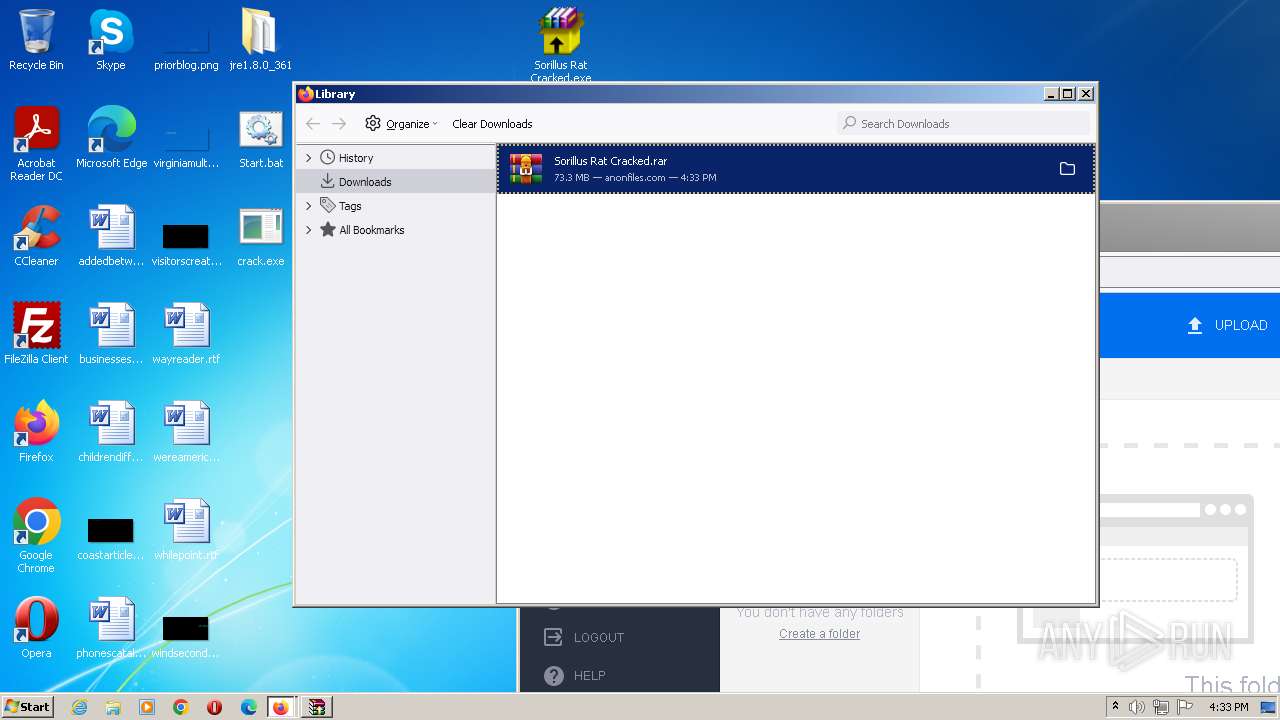
Task: Click Edge icon in taskbar
Action: click(248, 707)
